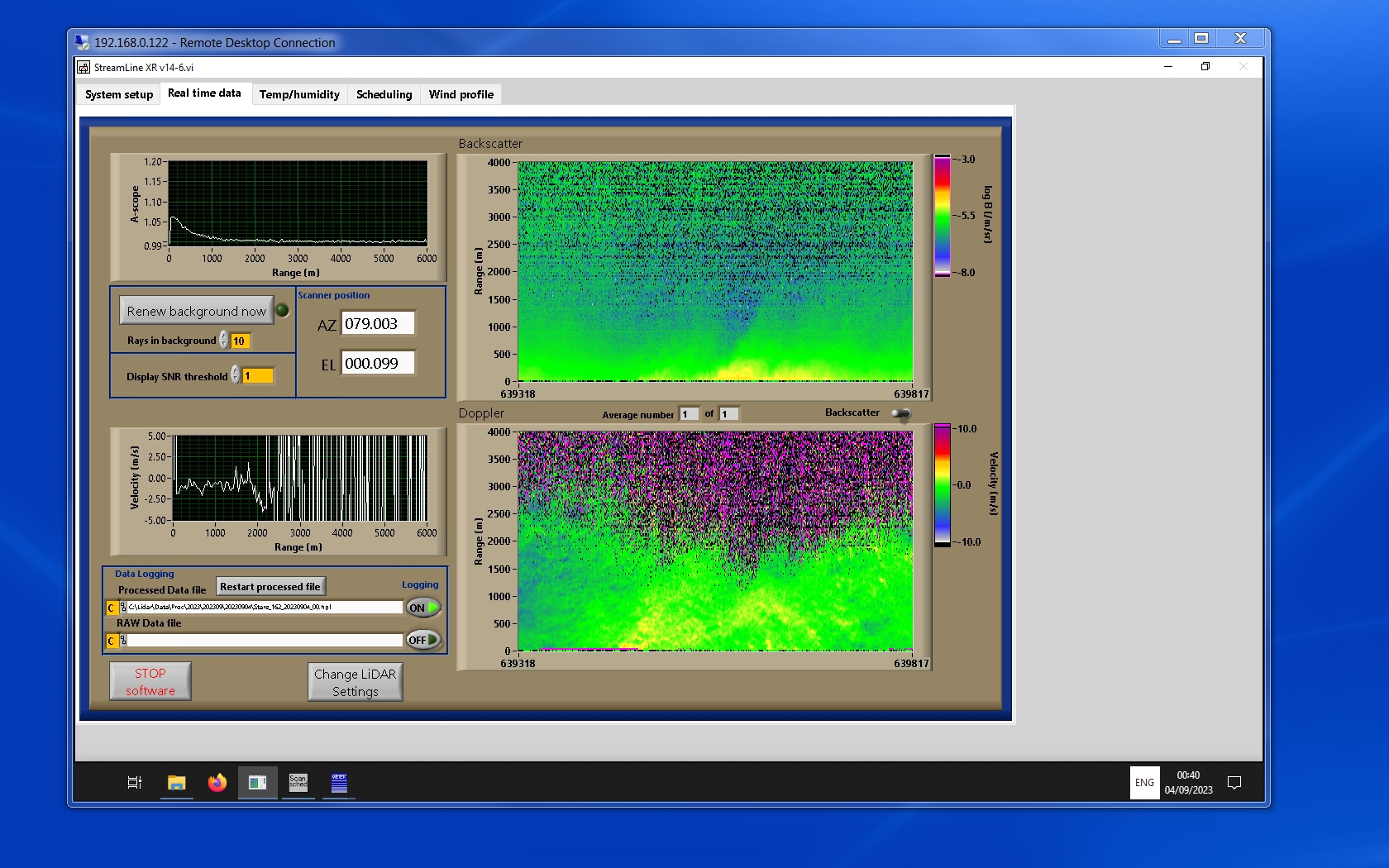
Task: Open File Explorer from the taskbar
Action: pos(176,782)
